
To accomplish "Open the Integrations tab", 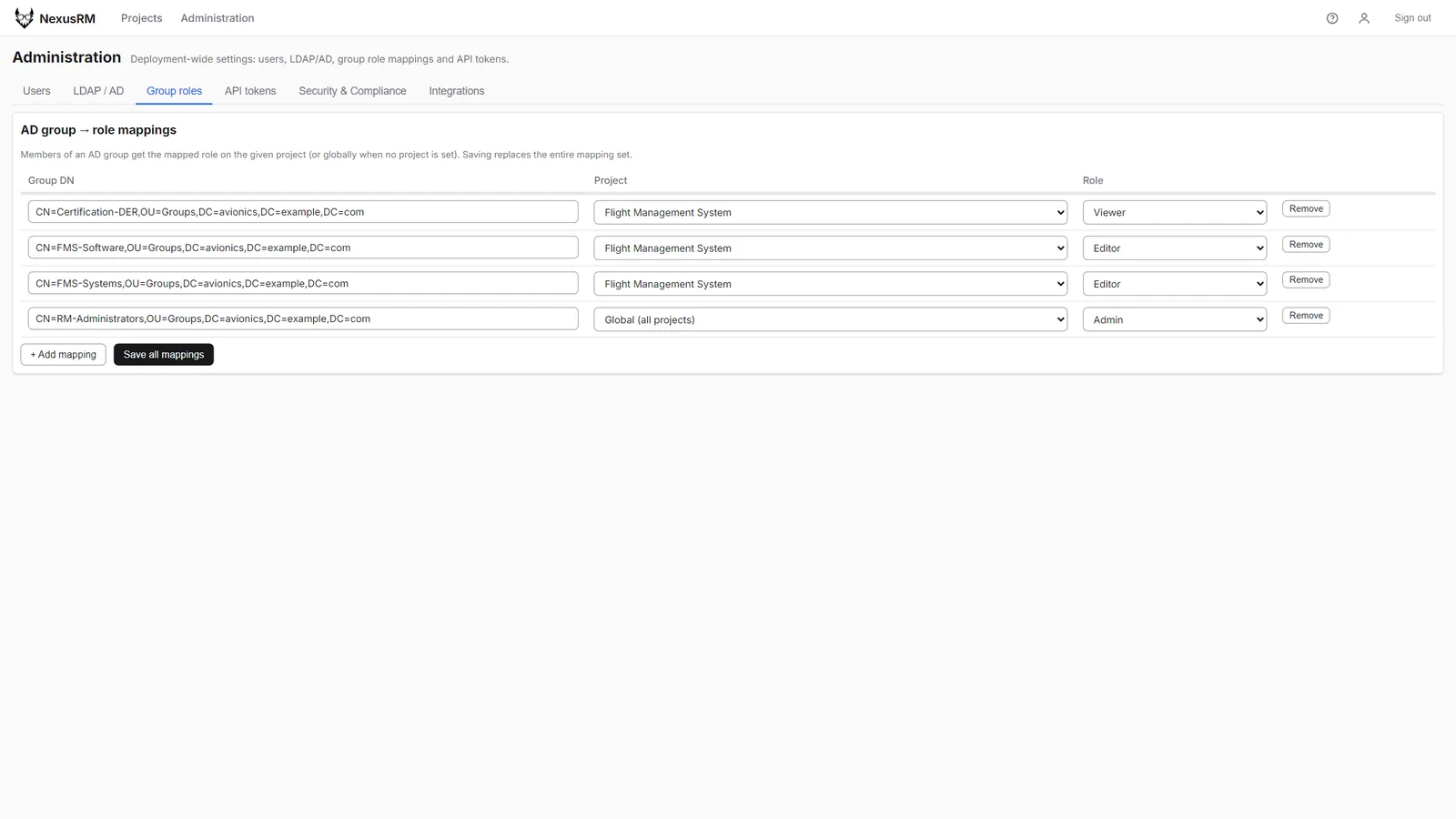I will coord(457,91).
